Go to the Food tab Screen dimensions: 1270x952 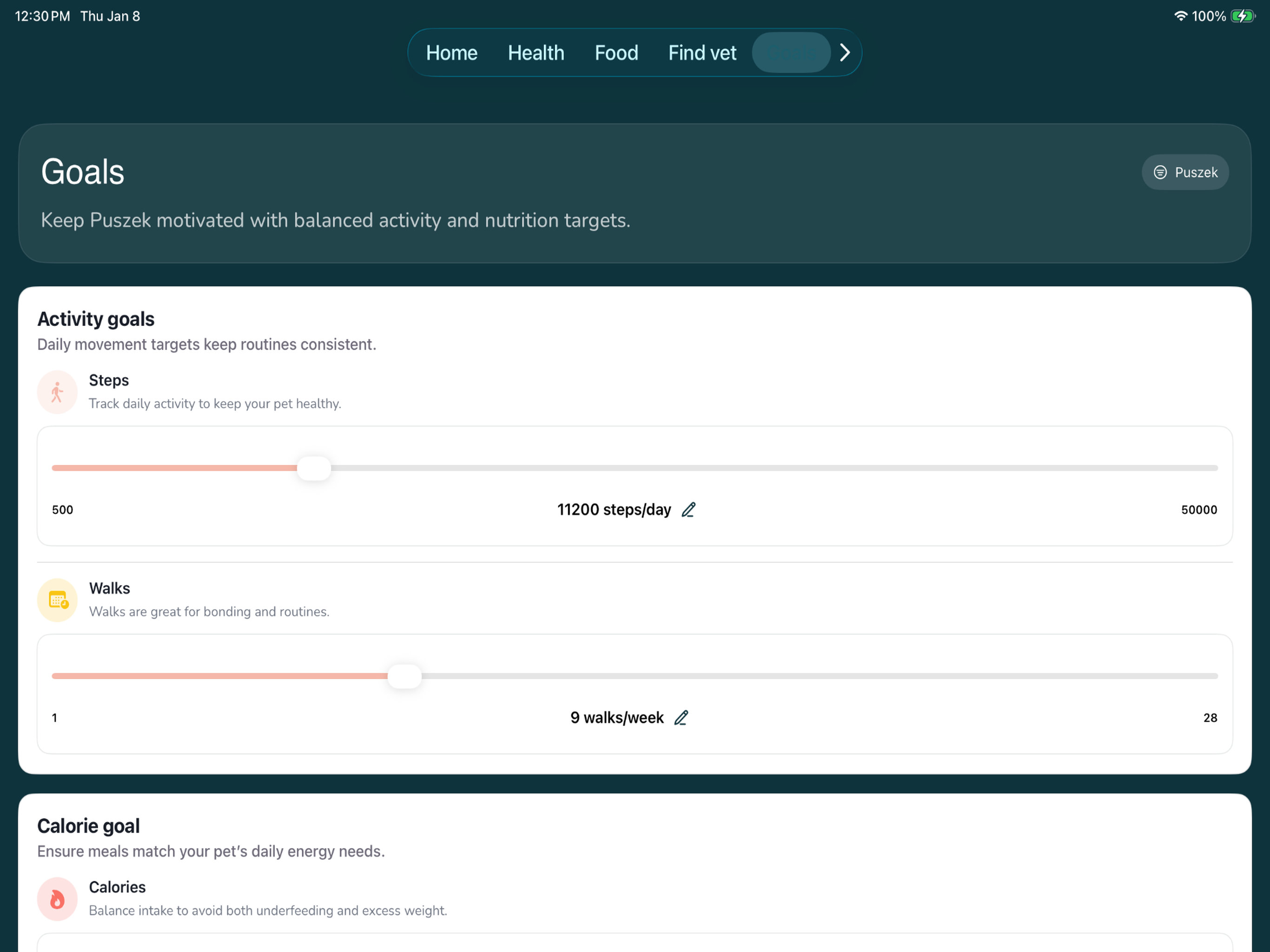tap(616, 53)
